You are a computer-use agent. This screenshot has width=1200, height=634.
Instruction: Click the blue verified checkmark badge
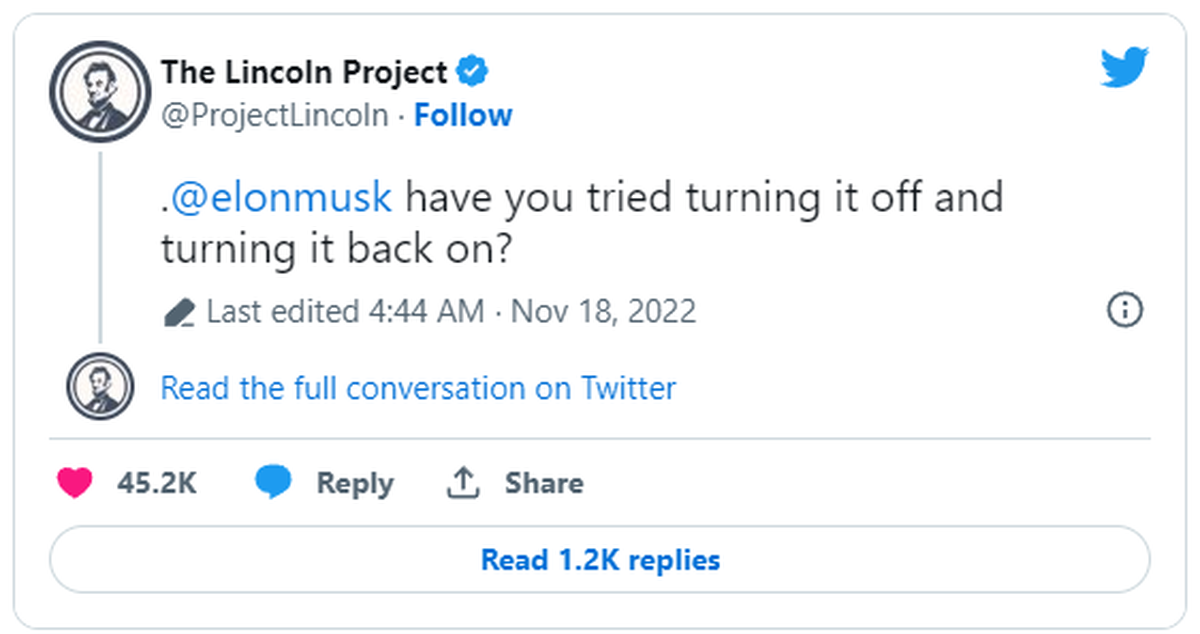tap(472, 71)
